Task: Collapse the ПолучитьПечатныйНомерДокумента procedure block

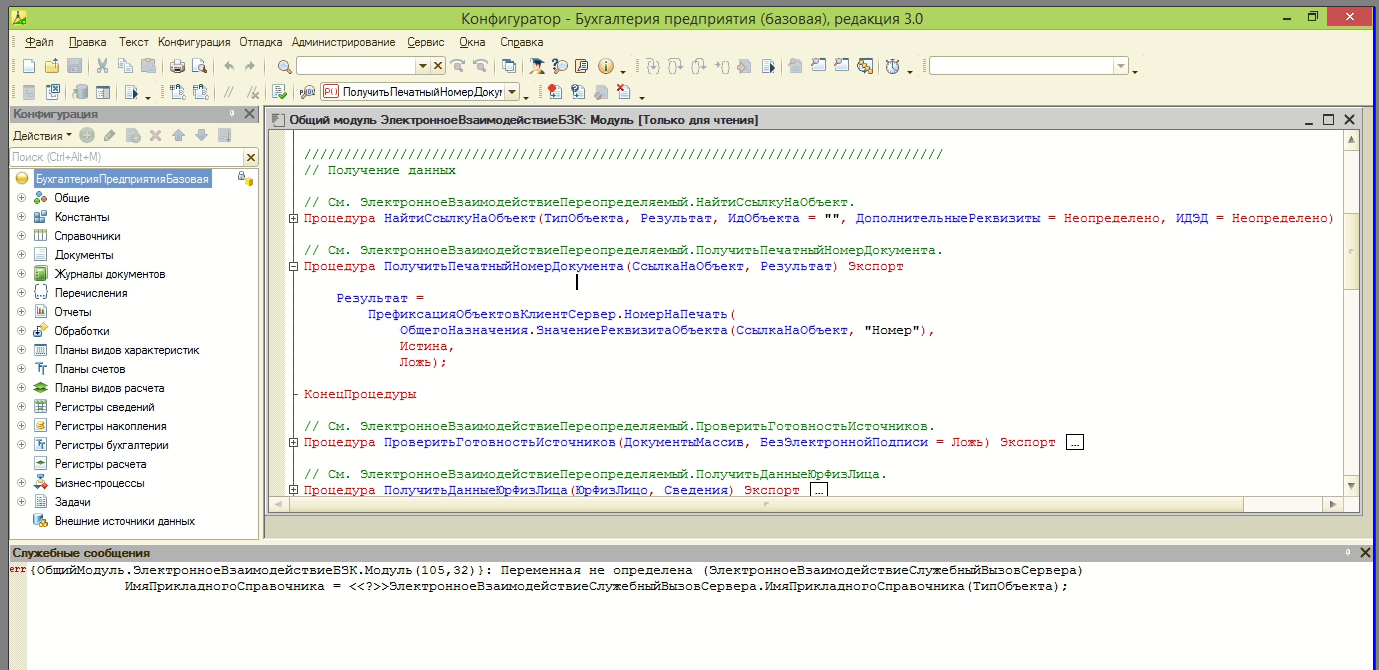Action: click(x=293, y=267)
